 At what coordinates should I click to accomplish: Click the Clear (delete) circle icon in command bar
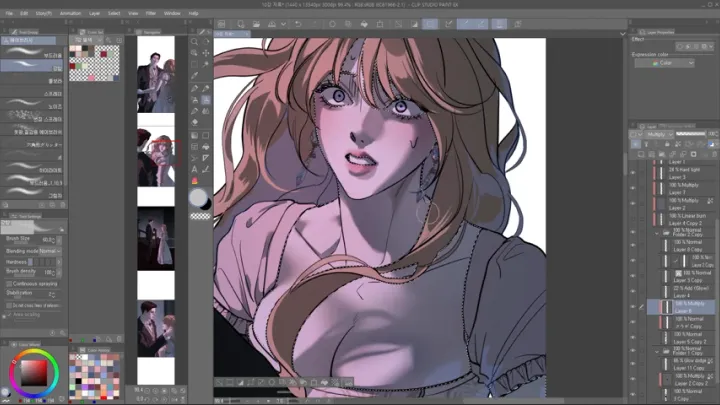(332, 24)
